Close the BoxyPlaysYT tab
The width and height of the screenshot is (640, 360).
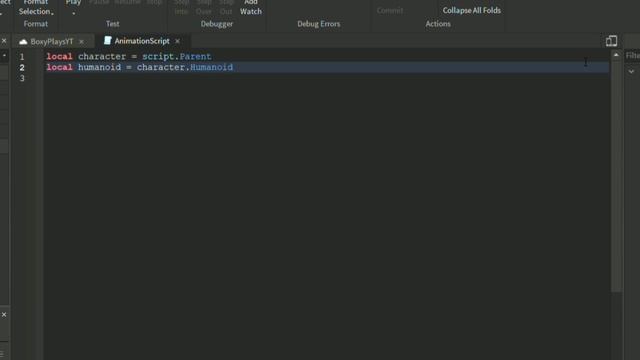[x=81, y=42]
